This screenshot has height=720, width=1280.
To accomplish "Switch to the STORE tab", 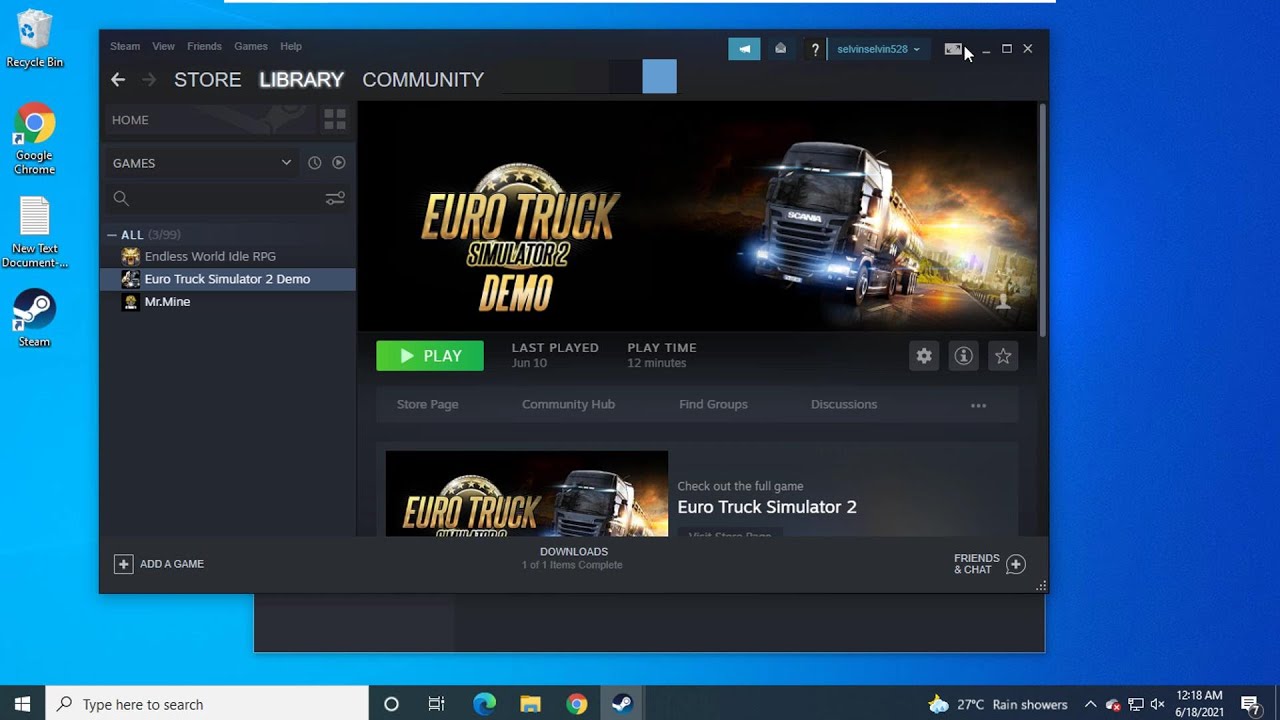I will pyautogui.click(x=208, y=80).
